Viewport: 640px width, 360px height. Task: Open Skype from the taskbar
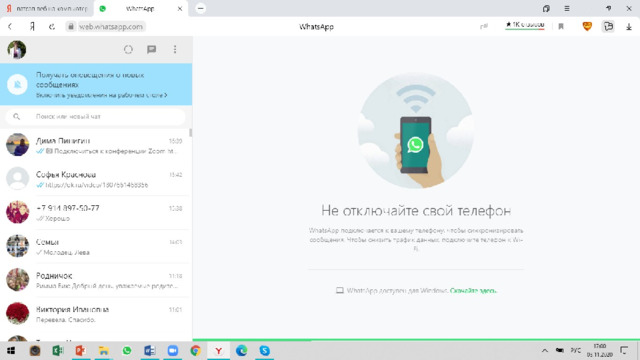(264, 351)
